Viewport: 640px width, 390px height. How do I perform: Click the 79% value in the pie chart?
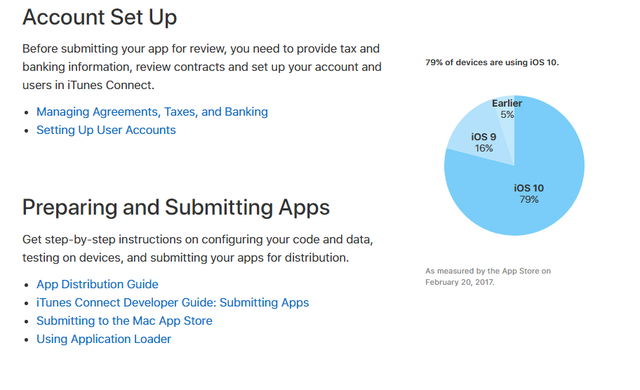[x=529, y=199]
